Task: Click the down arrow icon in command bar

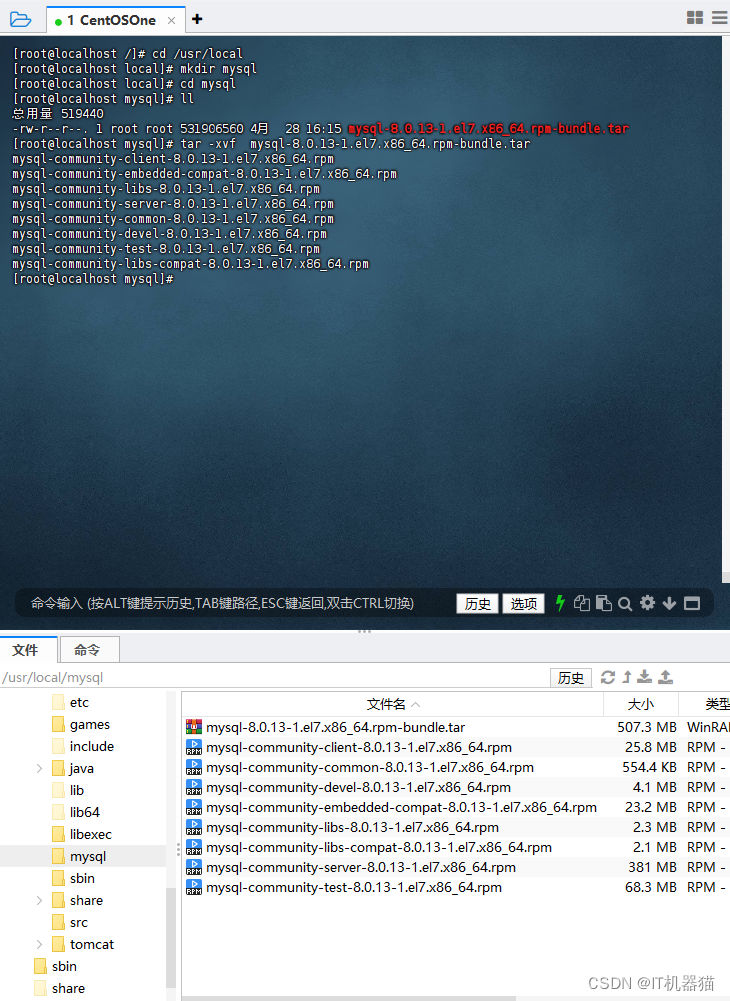Action: click(669, 603)
